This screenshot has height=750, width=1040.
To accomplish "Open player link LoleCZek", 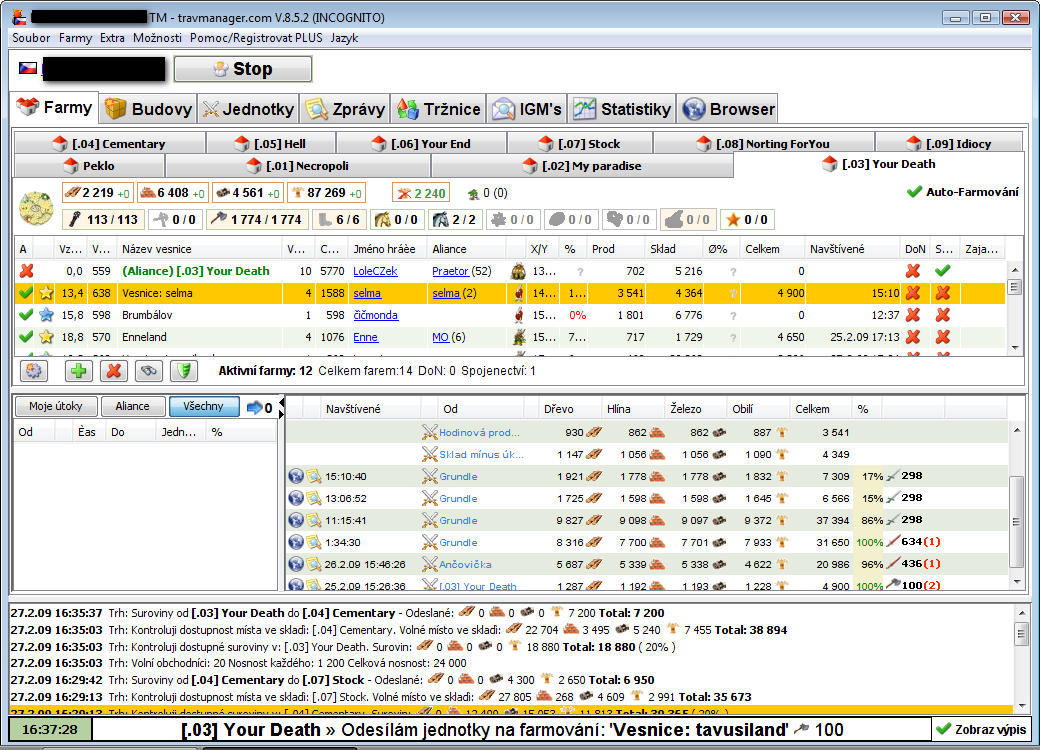I will [375, 271].
